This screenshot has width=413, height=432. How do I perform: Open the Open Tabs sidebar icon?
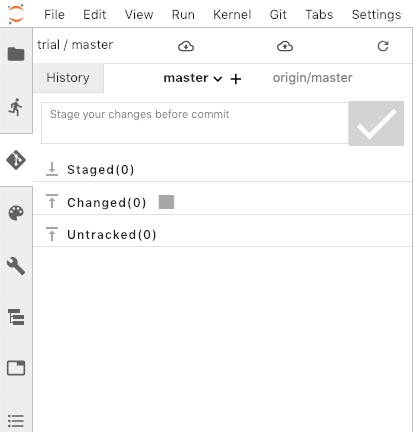tap(16, 368)
